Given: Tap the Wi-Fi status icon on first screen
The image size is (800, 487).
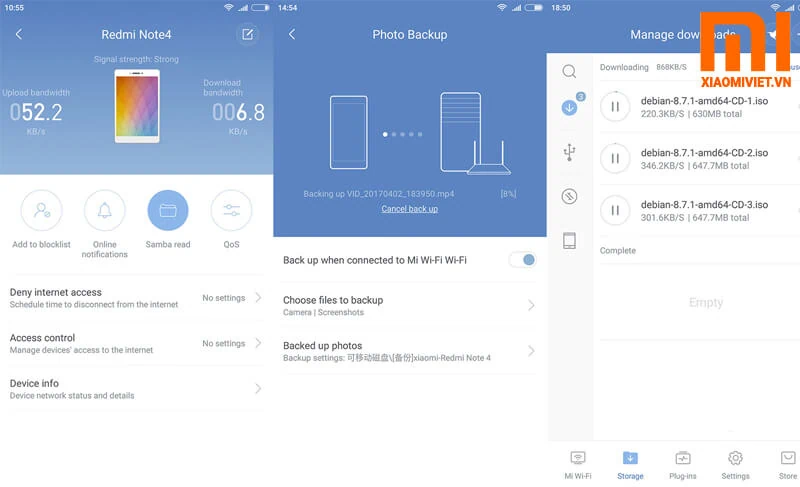Looking at the screenshot, I should 229,7.
